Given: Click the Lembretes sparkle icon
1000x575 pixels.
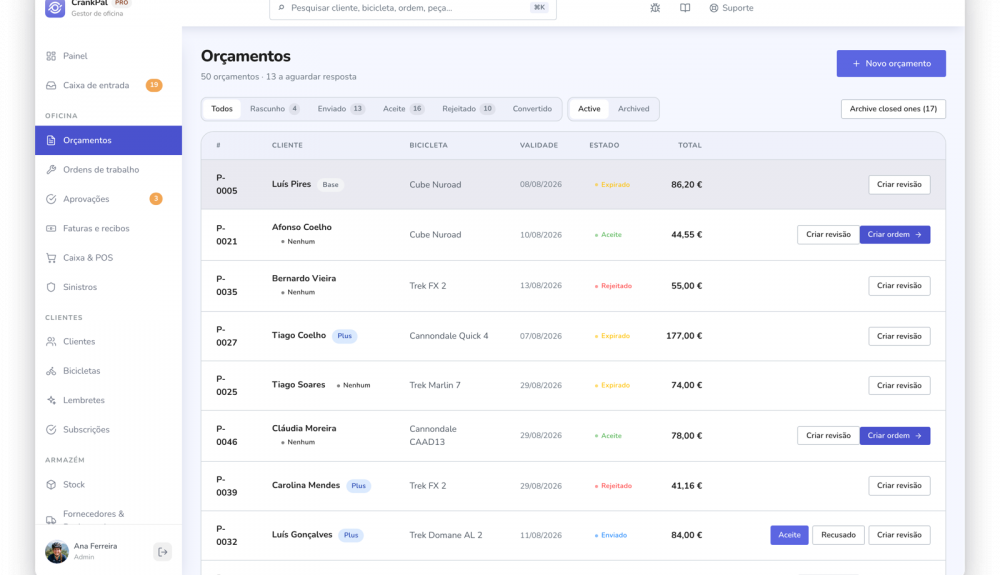Looking at the screenshot, I should pyautogui.click(x=51, y=400).
